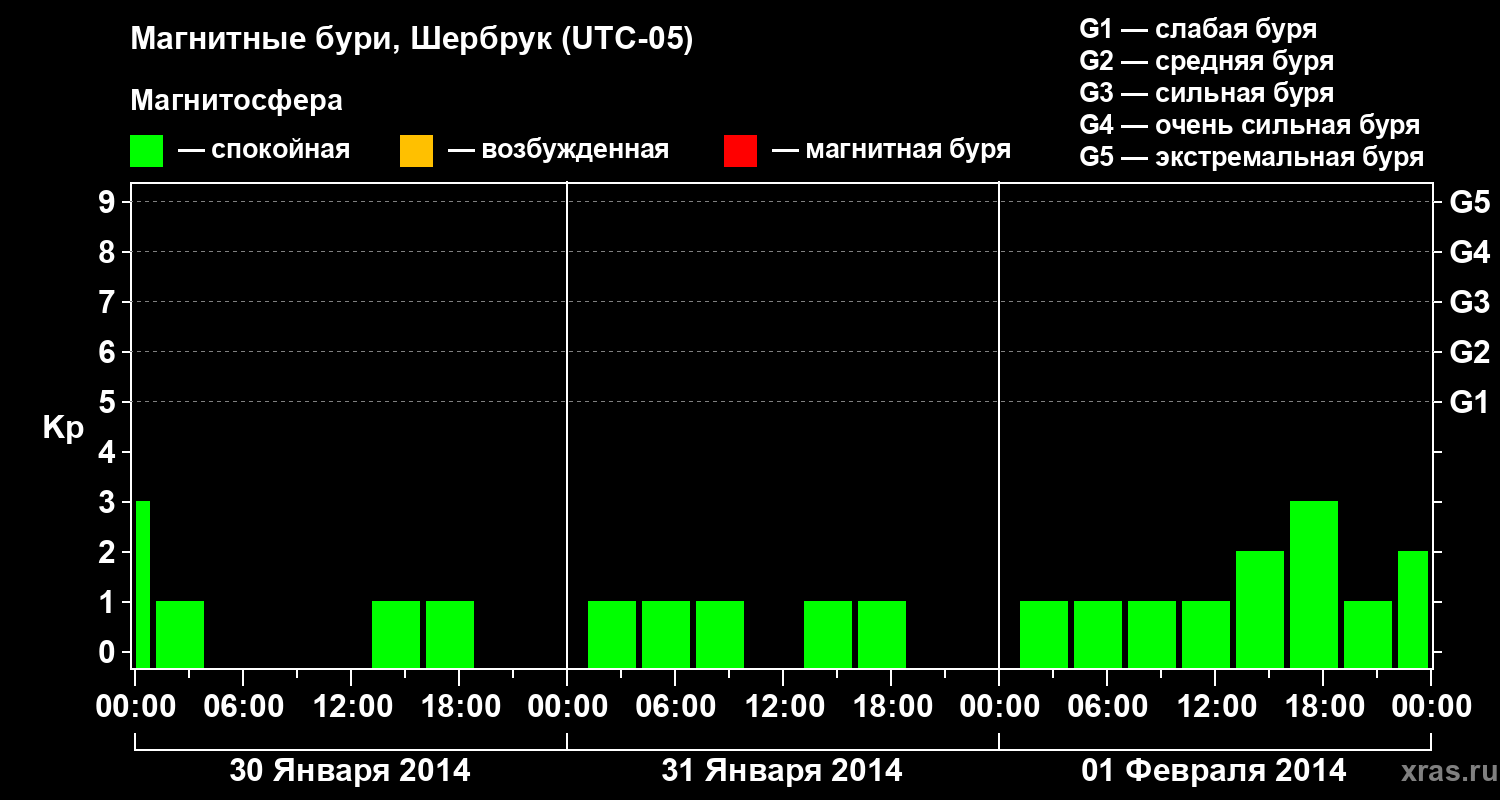Image resolution: width=1500 pixels, height=800 pixels.
Task: Click the '— спокойная' legend label
Action: (x=264, y=150)
